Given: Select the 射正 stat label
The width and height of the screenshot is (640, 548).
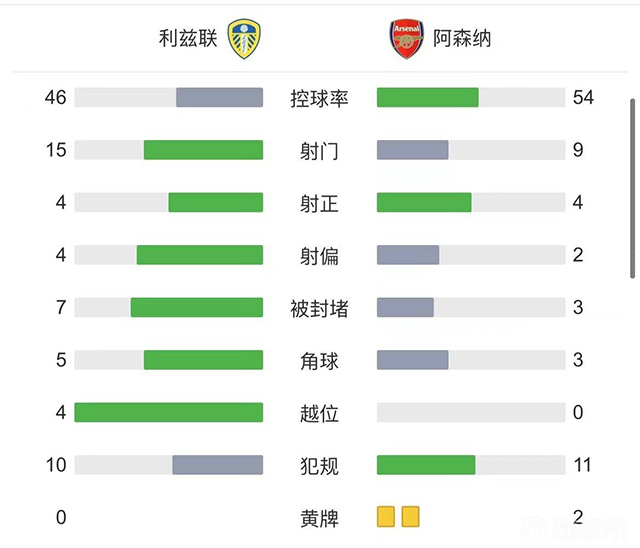Looking at the screenshot, I should pos(319,203).
